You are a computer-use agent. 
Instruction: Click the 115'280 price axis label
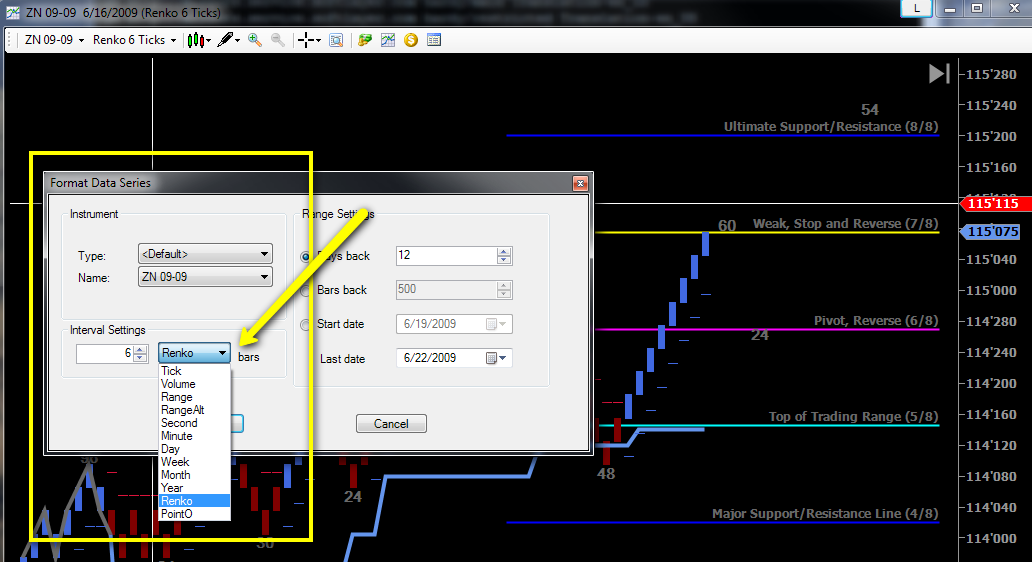[x=991, y=74]
